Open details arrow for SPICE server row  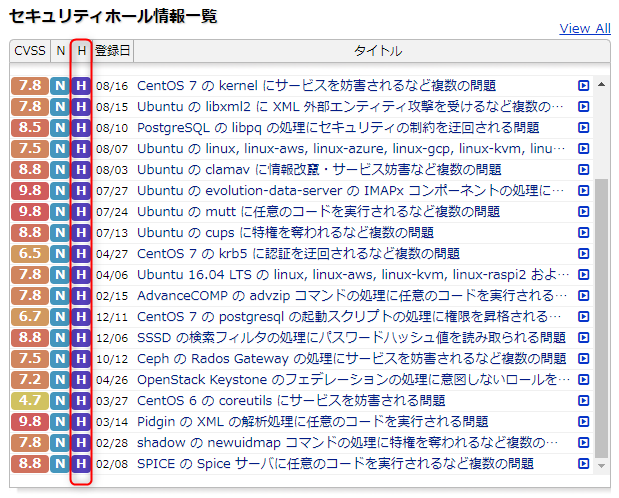click(x=583, y=464)
